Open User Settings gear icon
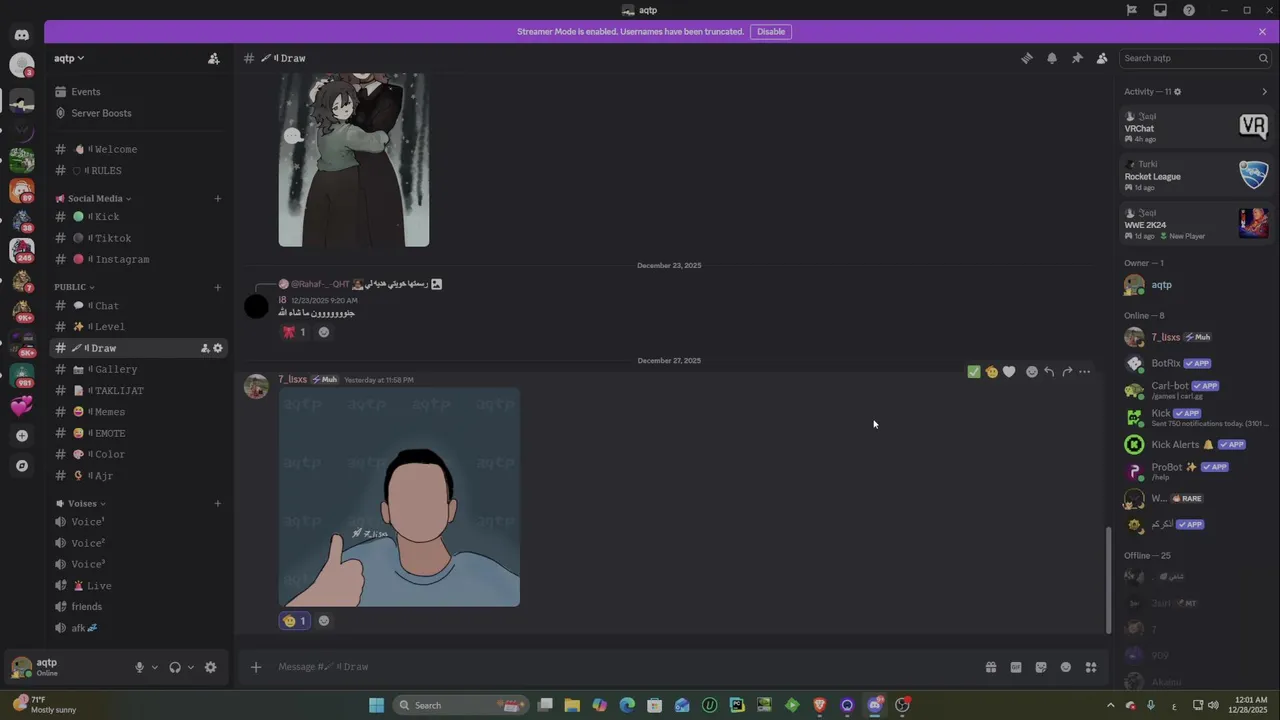Screen dimensions: 1280x720 (210, 667)
